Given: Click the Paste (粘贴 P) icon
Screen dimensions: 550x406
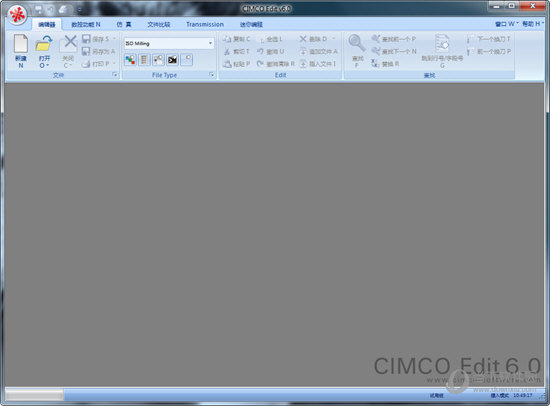Looking at the screenshot, I should 227,64.
